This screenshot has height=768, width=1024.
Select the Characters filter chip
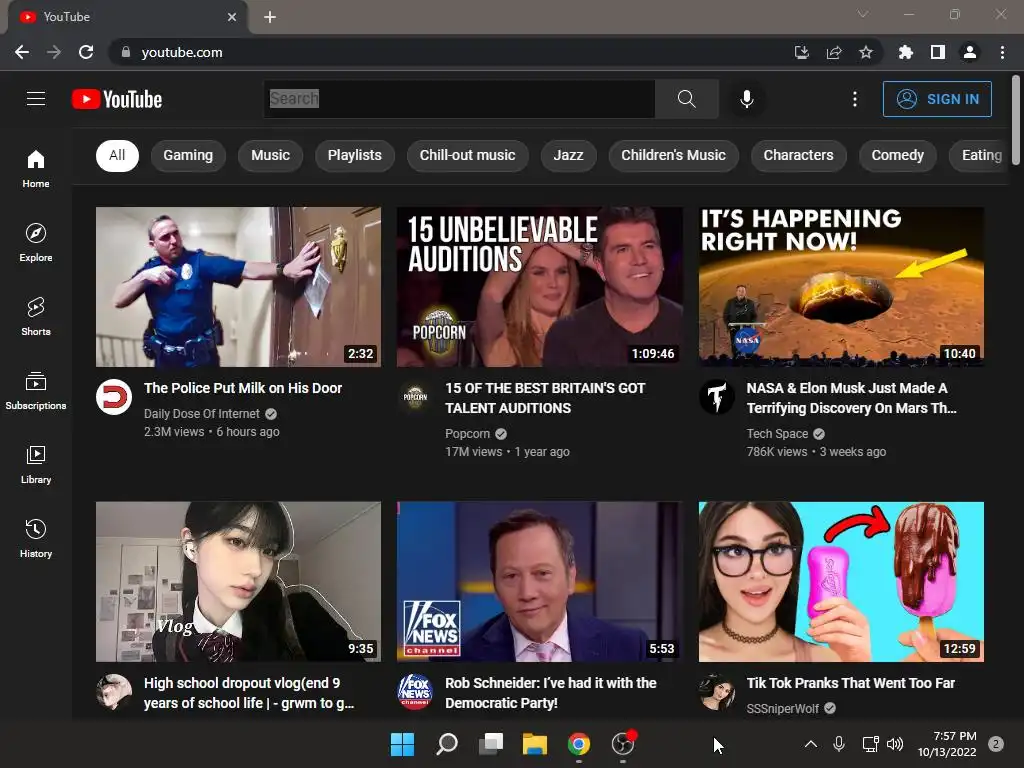tap(799, 155)
